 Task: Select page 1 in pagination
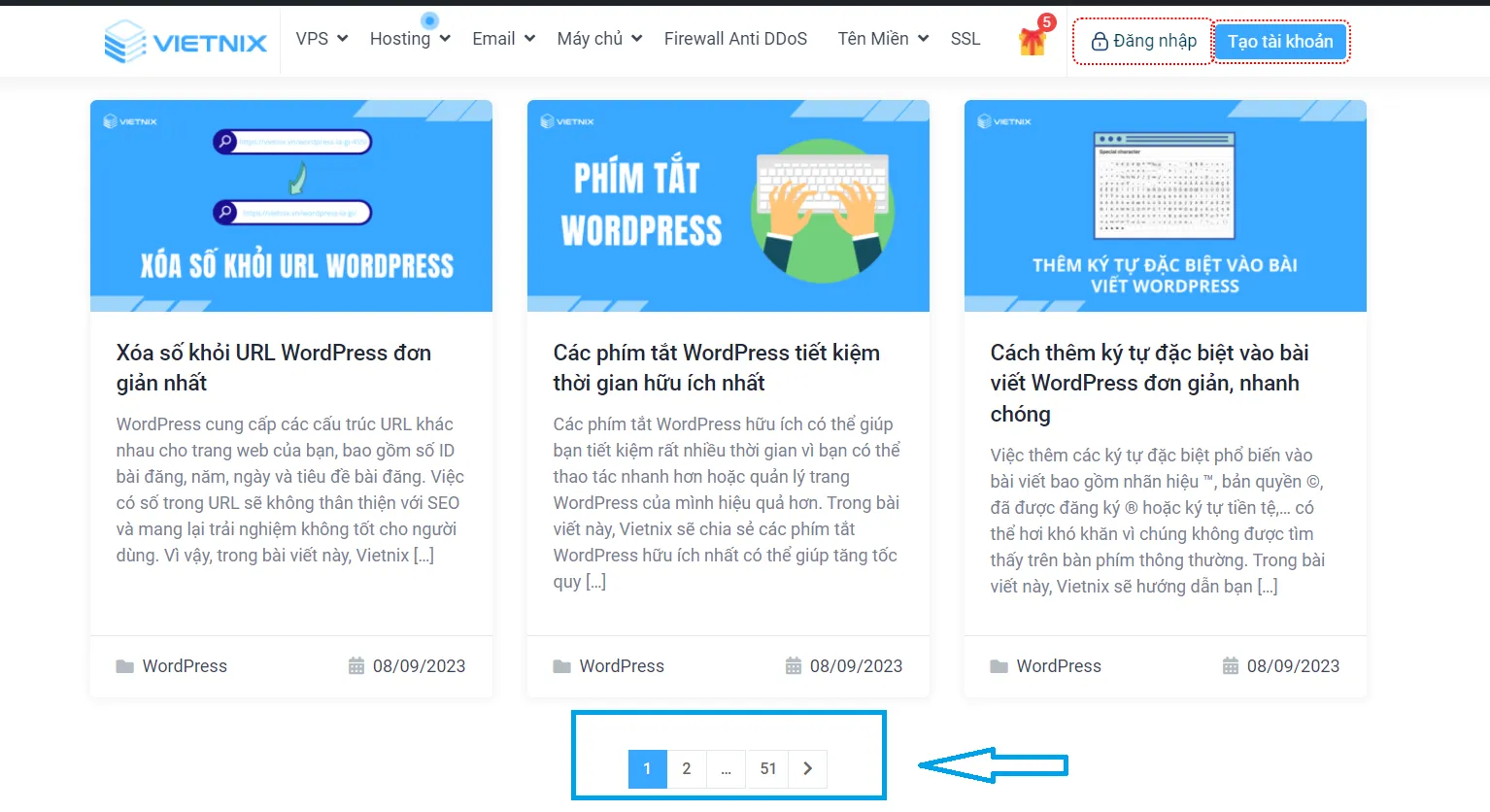pyautogui.click(x=648, y=768)
